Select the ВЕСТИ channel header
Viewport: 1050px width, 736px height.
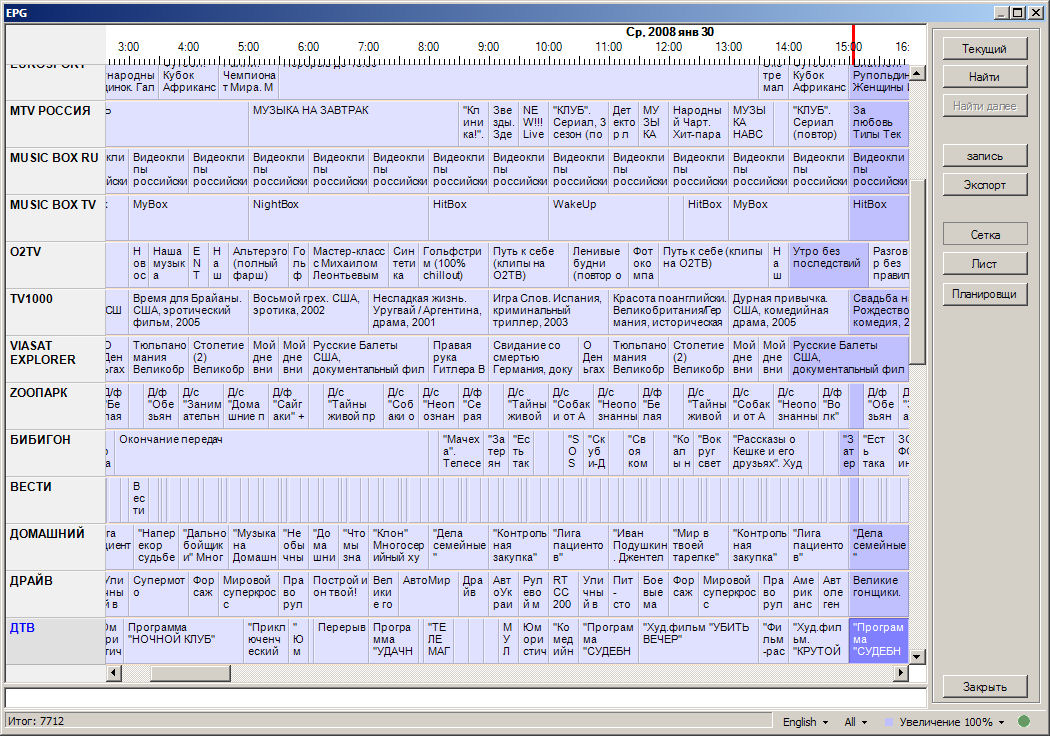tap(56, 500)
